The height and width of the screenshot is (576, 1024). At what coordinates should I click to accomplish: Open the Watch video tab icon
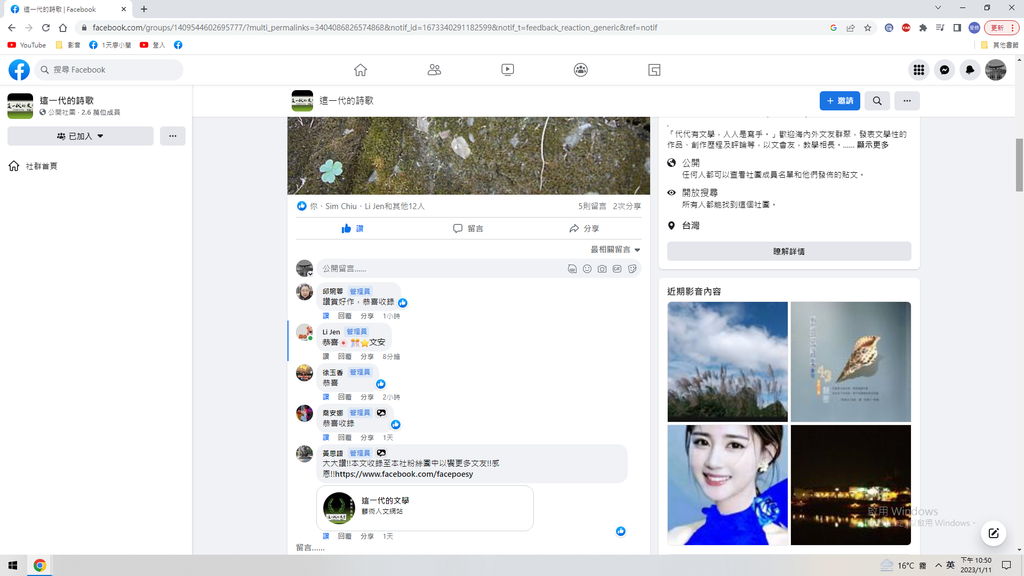(x=508, y=70)
